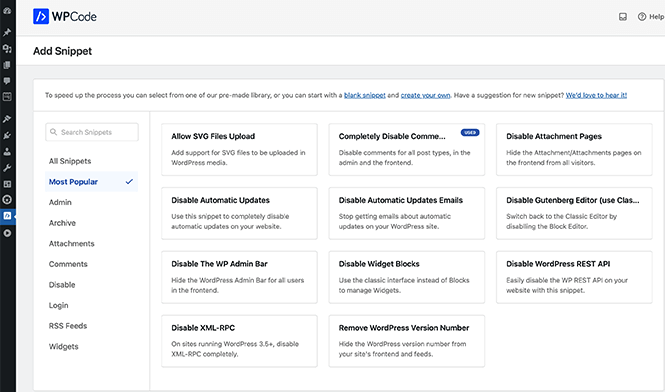
Task: Open the Users icon in sidebar
Action: 7,152
